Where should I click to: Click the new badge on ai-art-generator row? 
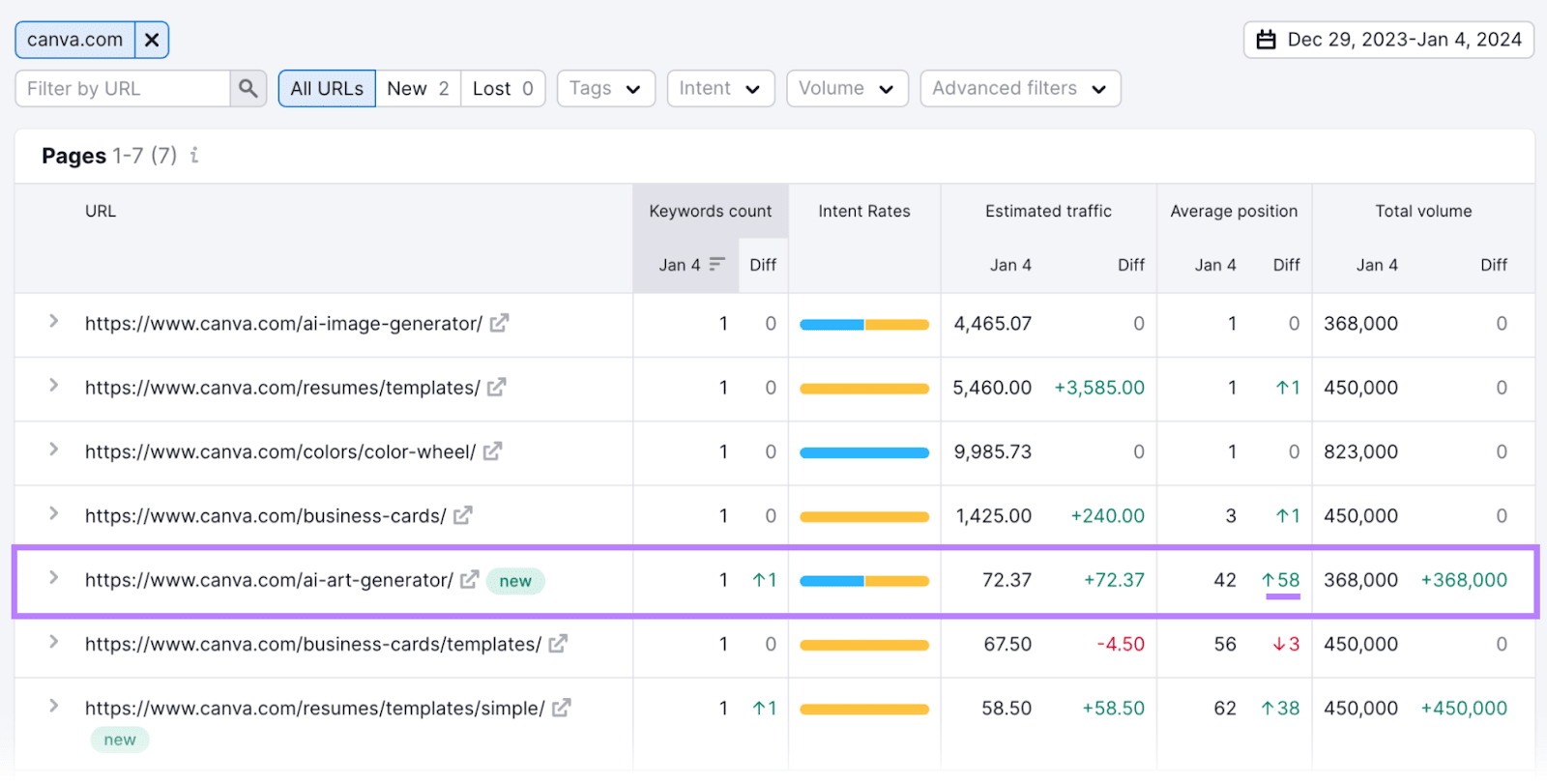(515, 581)
